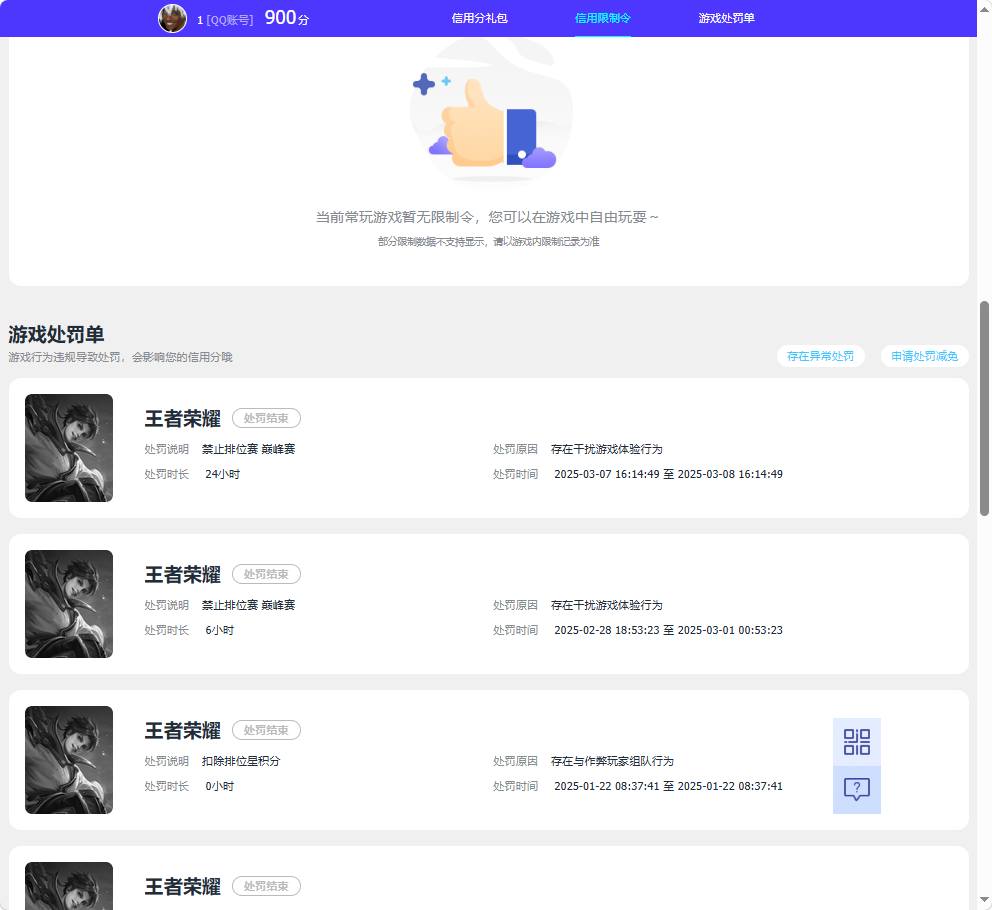Click date range starting 2025-01-22 08:37:41
The image size is (992, 910).
pos(668,786)
